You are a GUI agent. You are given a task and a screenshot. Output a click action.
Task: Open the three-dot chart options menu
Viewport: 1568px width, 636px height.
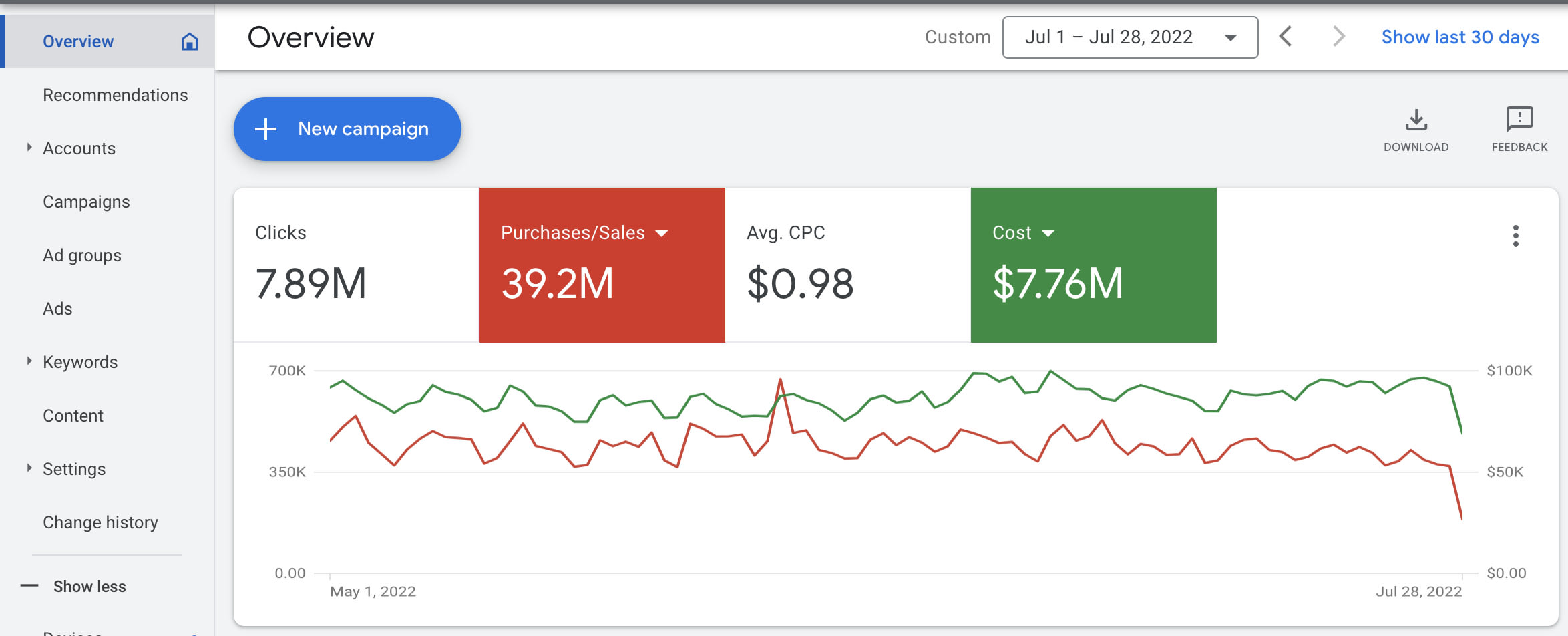click(x=1515, y=236)
